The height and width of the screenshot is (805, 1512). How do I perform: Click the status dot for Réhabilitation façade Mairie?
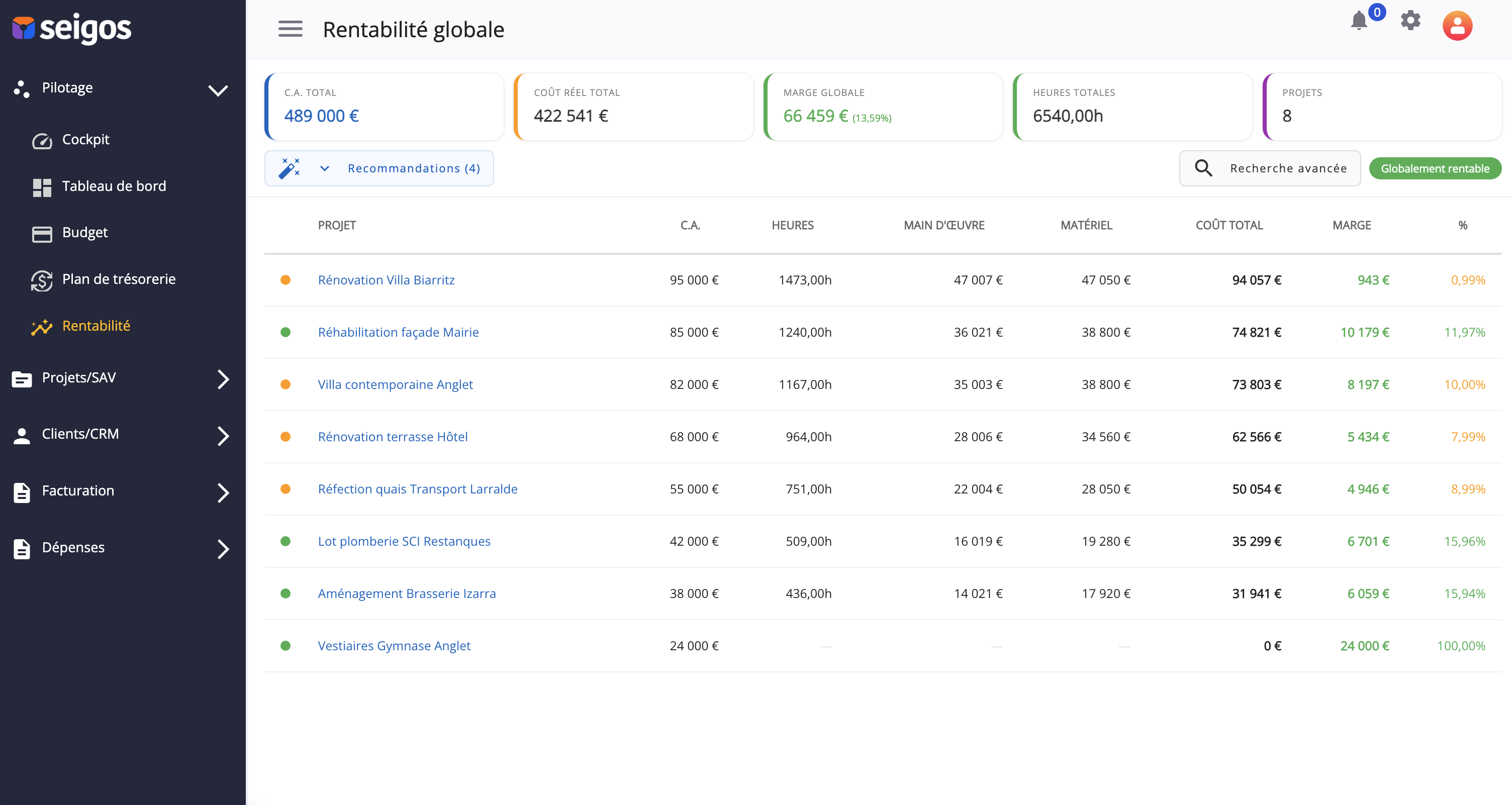286,332
